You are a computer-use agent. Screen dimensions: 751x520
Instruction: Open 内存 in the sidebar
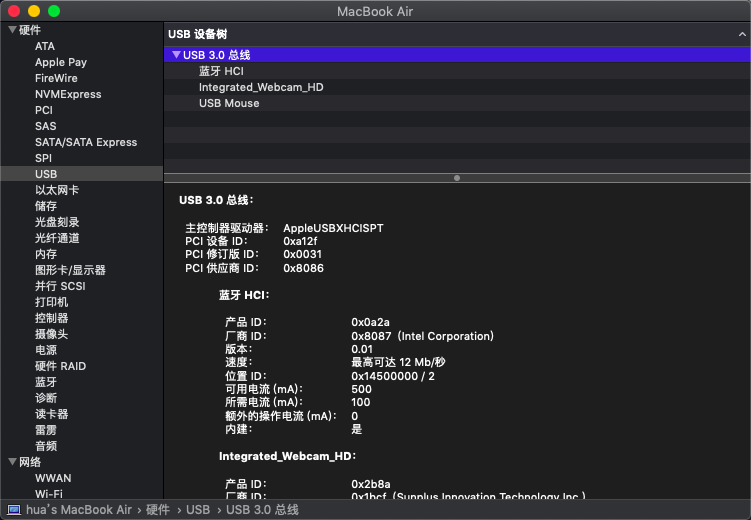[46, 254]
